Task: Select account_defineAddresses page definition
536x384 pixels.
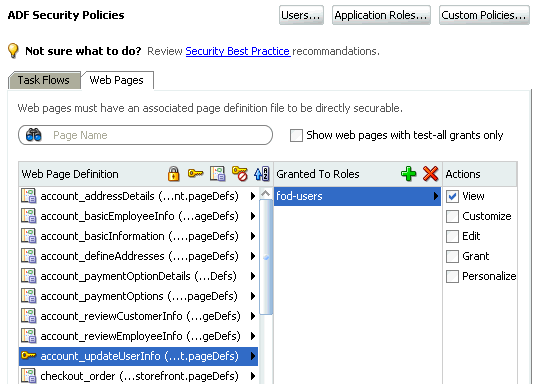Action: click(138, 256)
